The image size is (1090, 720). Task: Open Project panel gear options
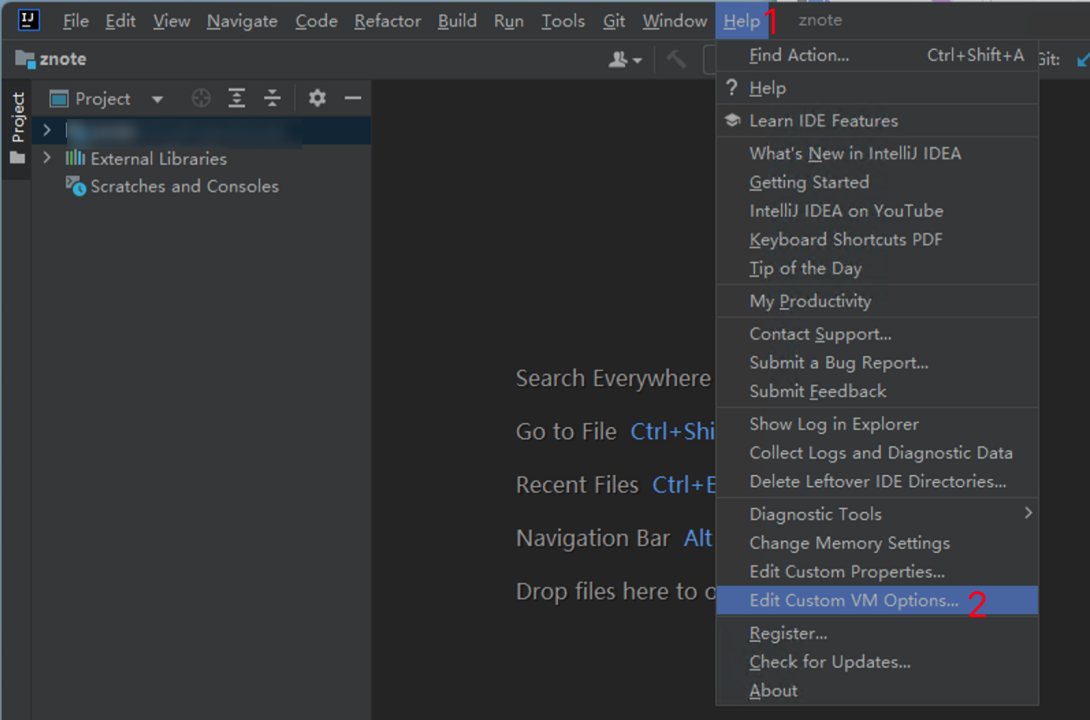coord(317,98)
